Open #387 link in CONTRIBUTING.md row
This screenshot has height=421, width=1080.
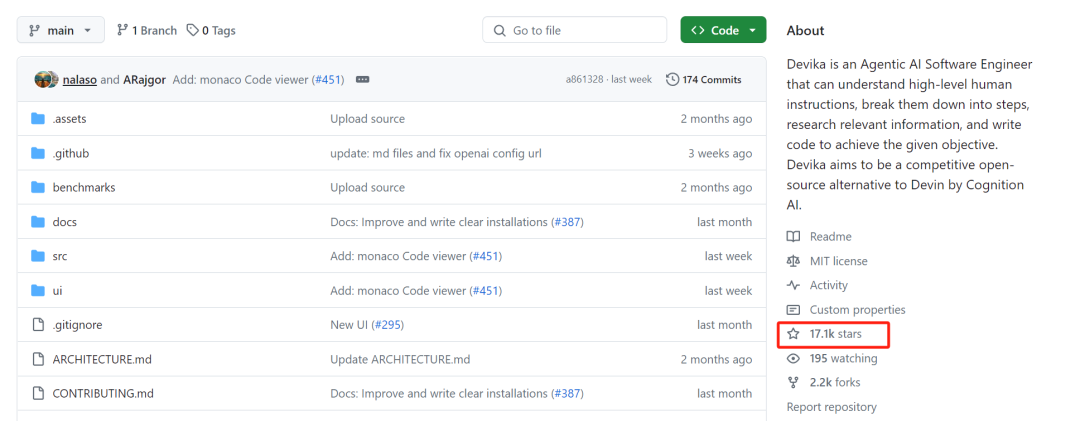click(x=568, y=393)
